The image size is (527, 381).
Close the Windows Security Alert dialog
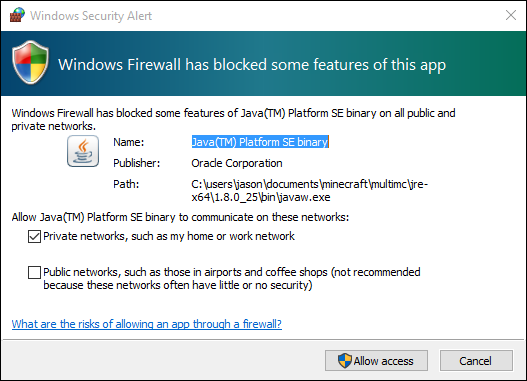(511, 15)
